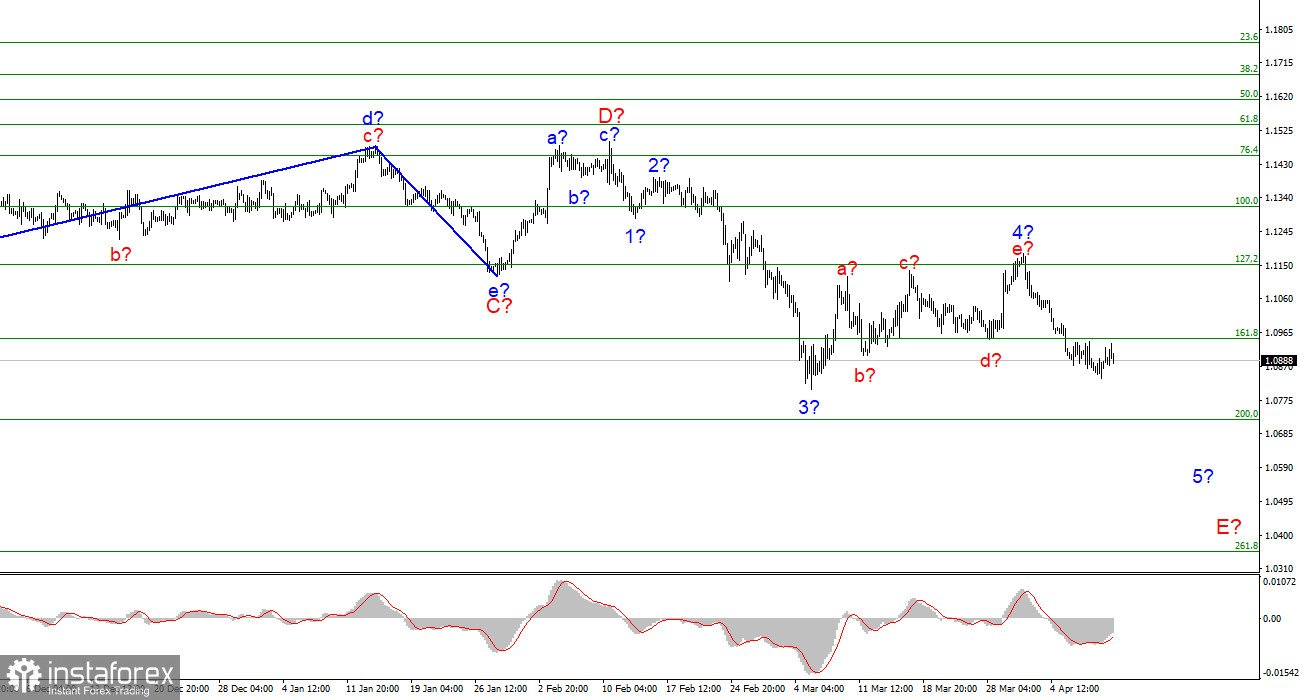Select the 23.6 Fibonacci level label

tap(1248, 37)
